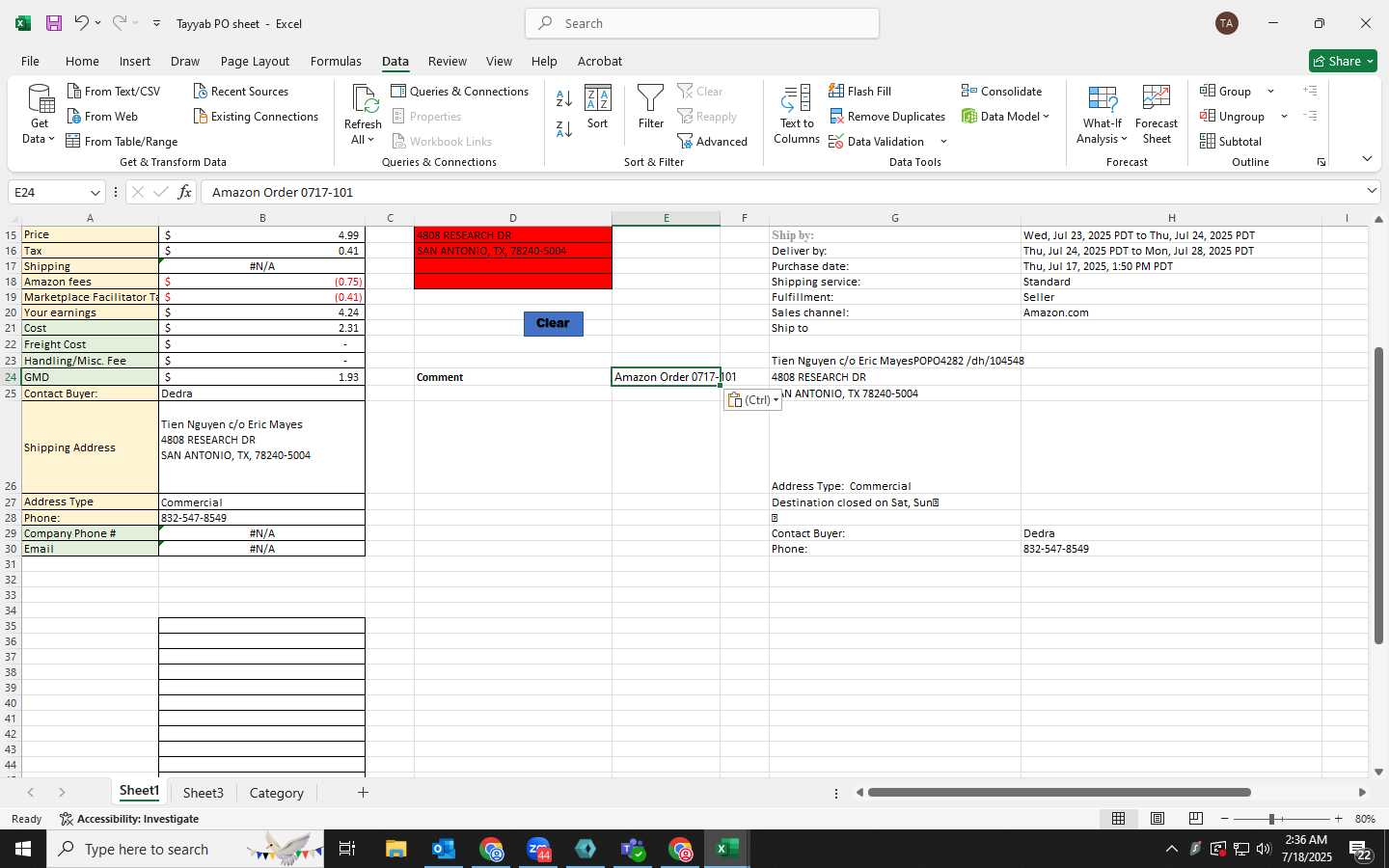Click the blue Clear button
This screenshot has width=1389, height=868.
point(553,323)
